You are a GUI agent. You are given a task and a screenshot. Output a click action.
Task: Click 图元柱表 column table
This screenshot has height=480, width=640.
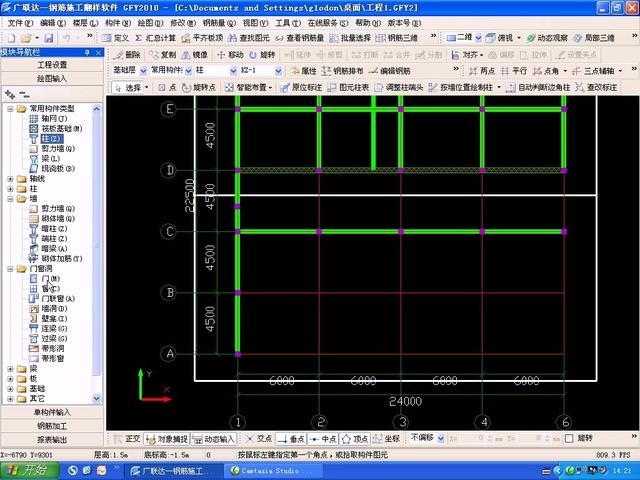click(x=348, y=87)
